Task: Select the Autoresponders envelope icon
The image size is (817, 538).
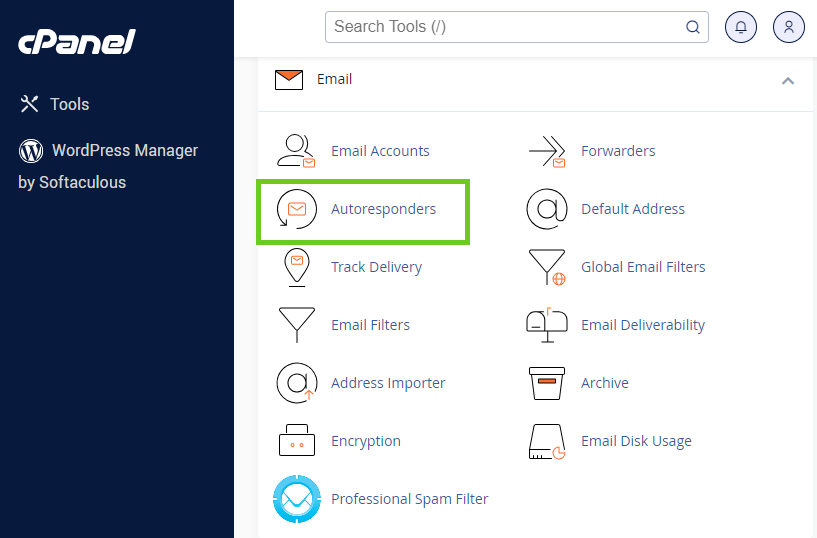Action: click(x=296, y=209)
